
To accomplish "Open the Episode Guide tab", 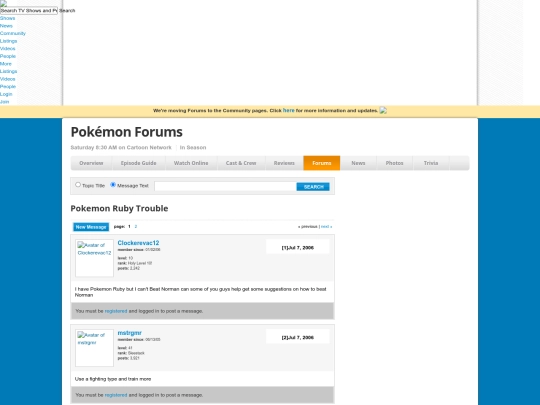I will coord(138,163).
